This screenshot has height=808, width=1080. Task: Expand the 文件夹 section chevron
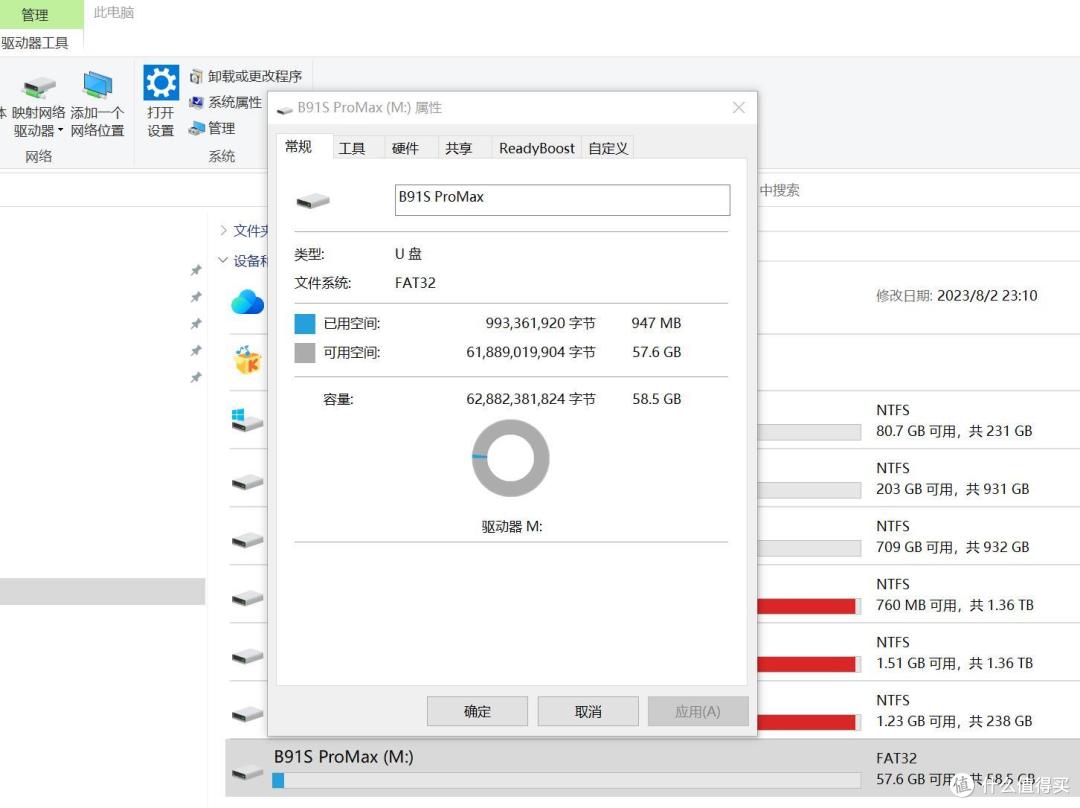click(x=223, y=230)
